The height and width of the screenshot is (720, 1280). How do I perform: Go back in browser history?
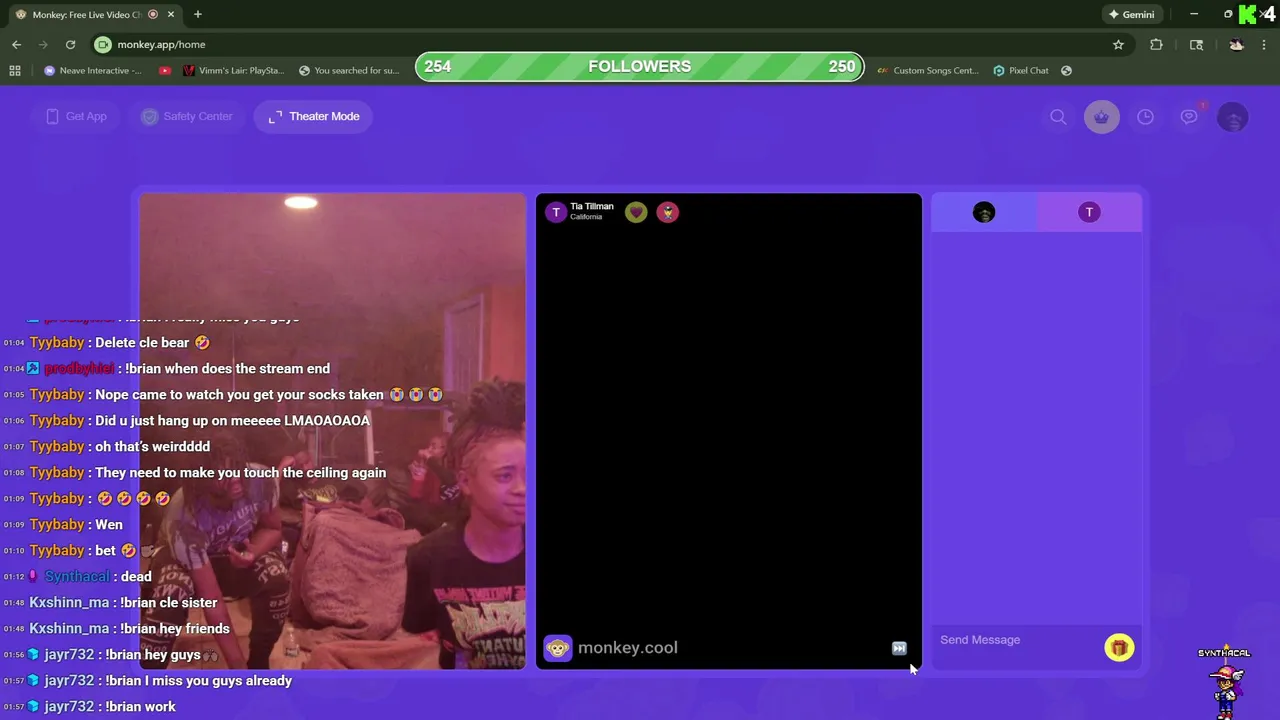(16, 44)
